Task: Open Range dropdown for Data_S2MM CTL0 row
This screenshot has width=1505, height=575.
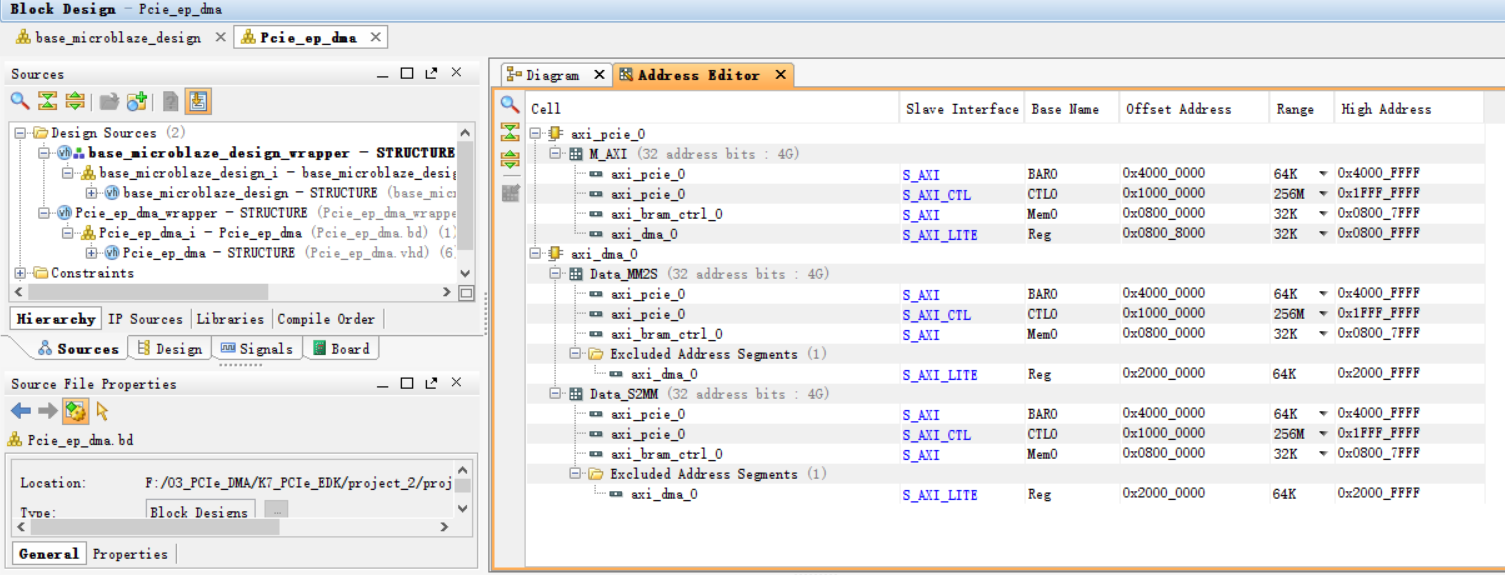Action: (x=1323, y=434)
